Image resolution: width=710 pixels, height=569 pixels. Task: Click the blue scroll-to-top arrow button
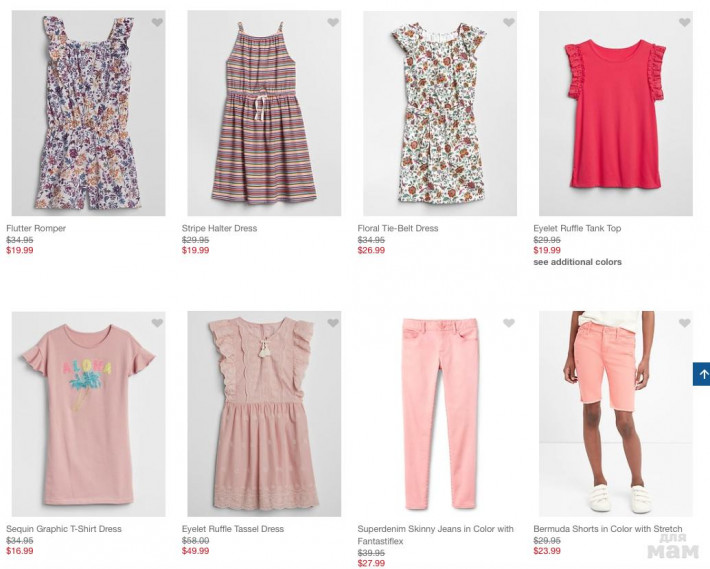pyautogui.click(x=701, y=374)
